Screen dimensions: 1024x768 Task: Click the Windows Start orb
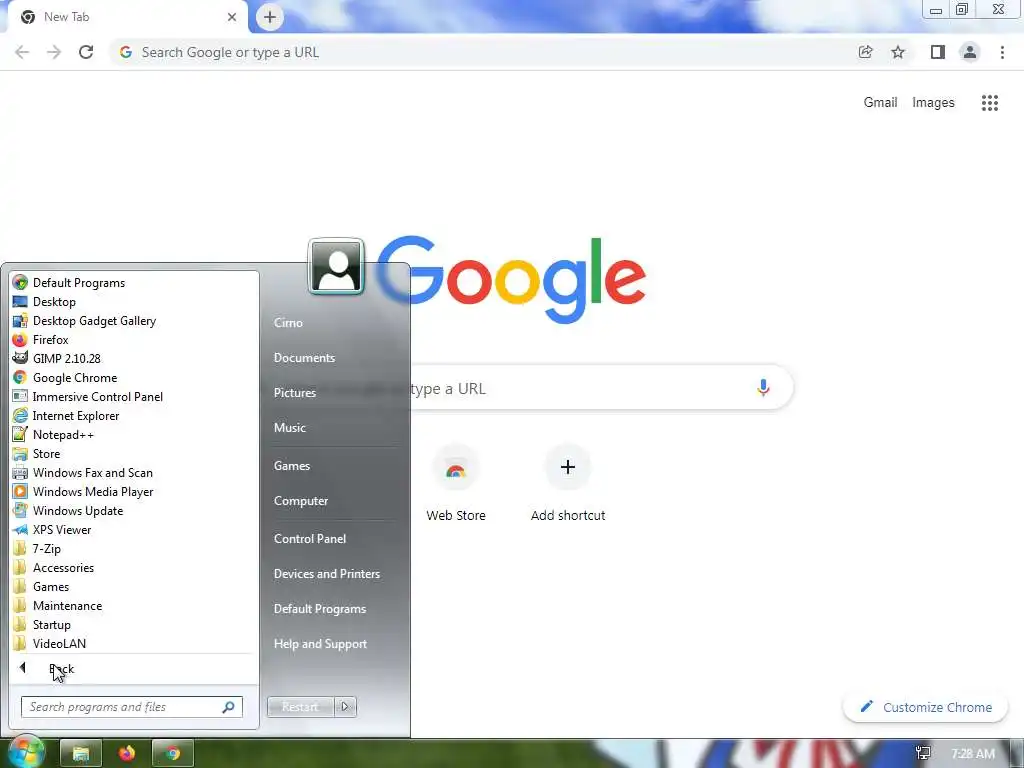tap(25, 752)
